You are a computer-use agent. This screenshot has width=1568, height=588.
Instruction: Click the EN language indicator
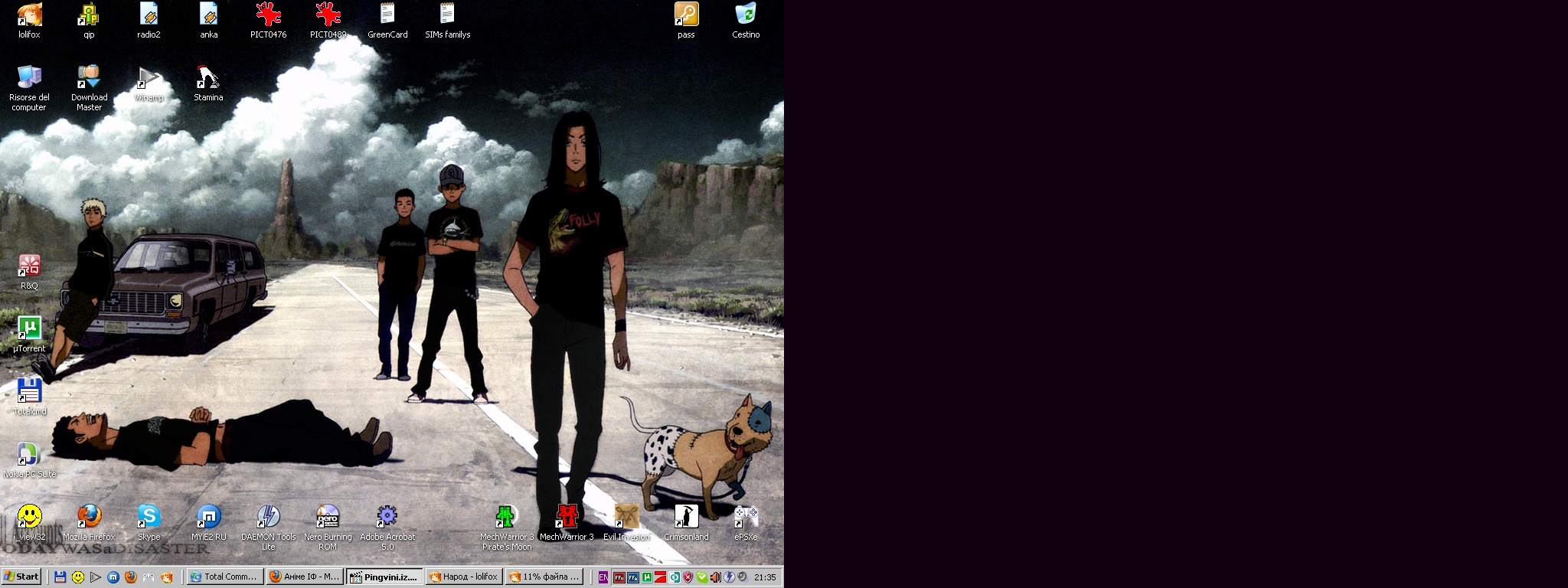[603, 577]
